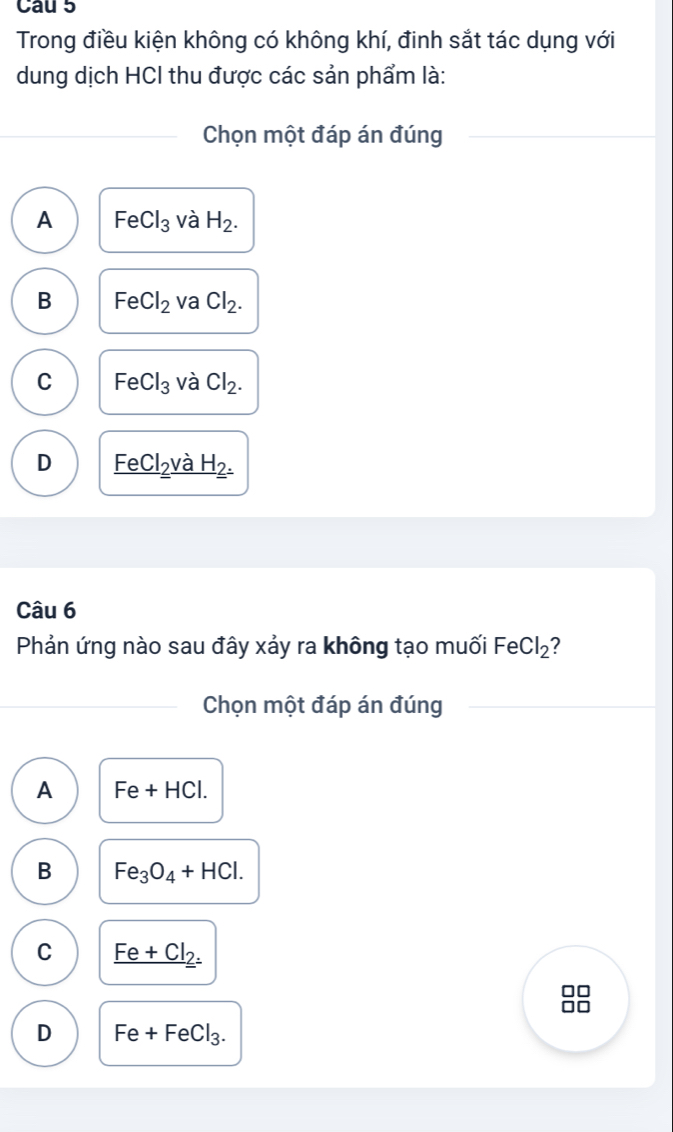Pick circle D in Câu 6
673x1132 pixels.
tap(44, 1033)
